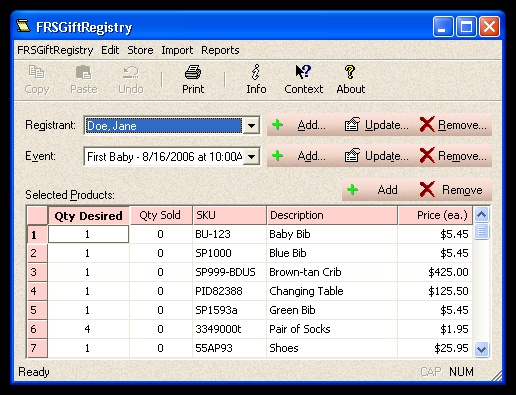Select row header 2 in table
This screenshot has width=516, height=395.
(37, 253)
